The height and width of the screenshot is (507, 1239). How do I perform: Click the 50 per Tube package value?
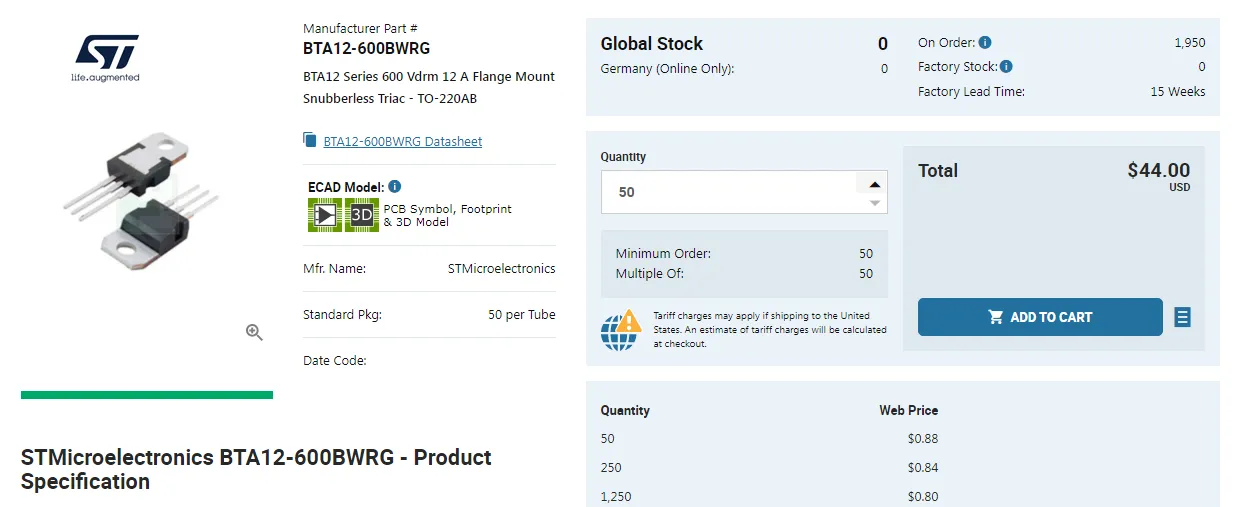[522, 314]
